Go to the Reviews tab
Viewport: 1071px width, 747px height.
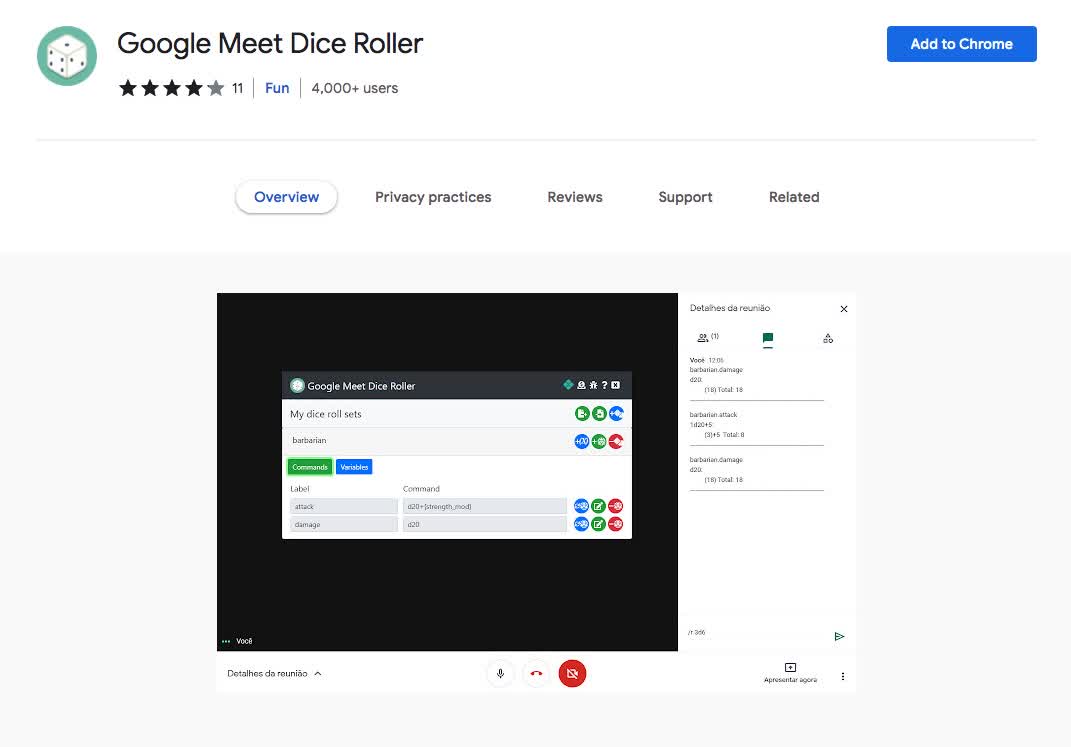(x=574, y=197)
